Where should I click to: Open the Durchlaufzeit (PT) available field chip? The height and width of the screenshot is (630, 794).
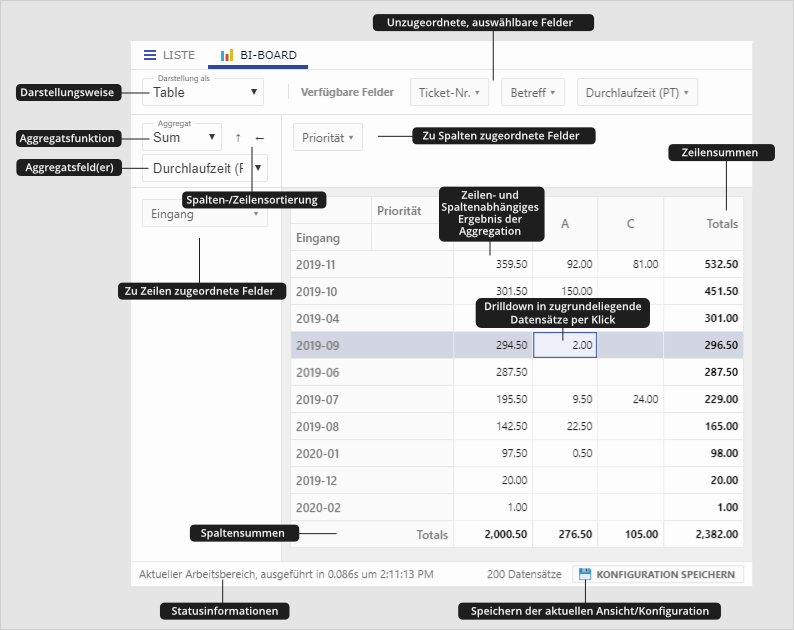tap(637, 93)
